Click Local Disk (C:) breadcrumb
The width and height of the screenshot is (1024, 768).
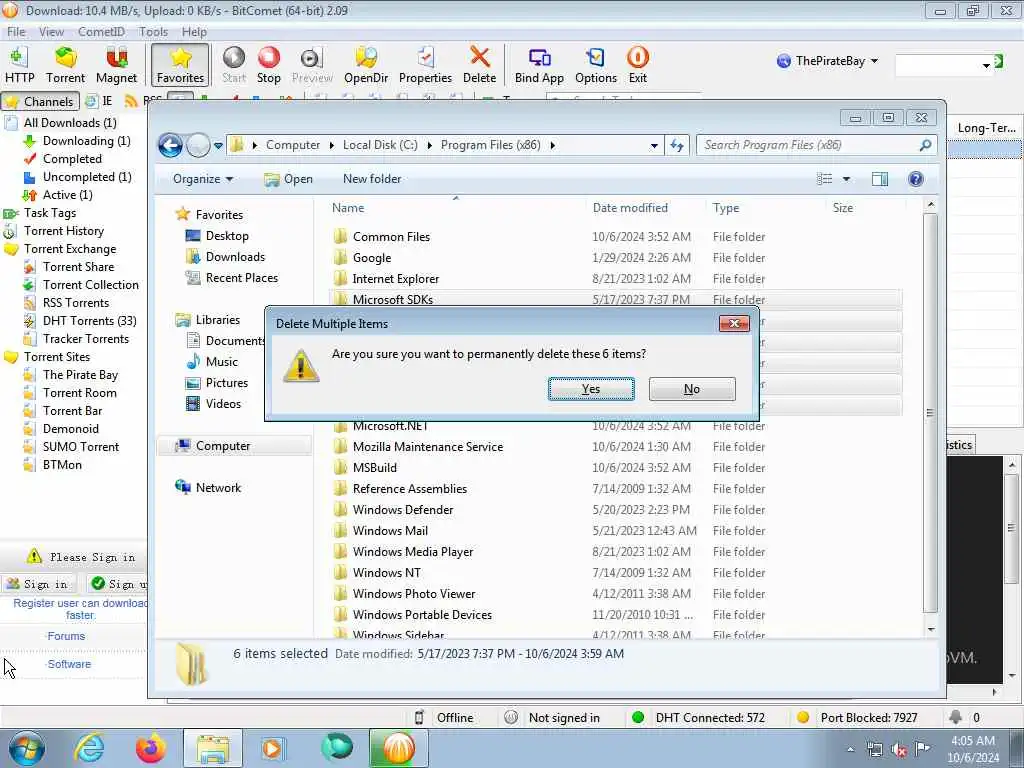380,145
